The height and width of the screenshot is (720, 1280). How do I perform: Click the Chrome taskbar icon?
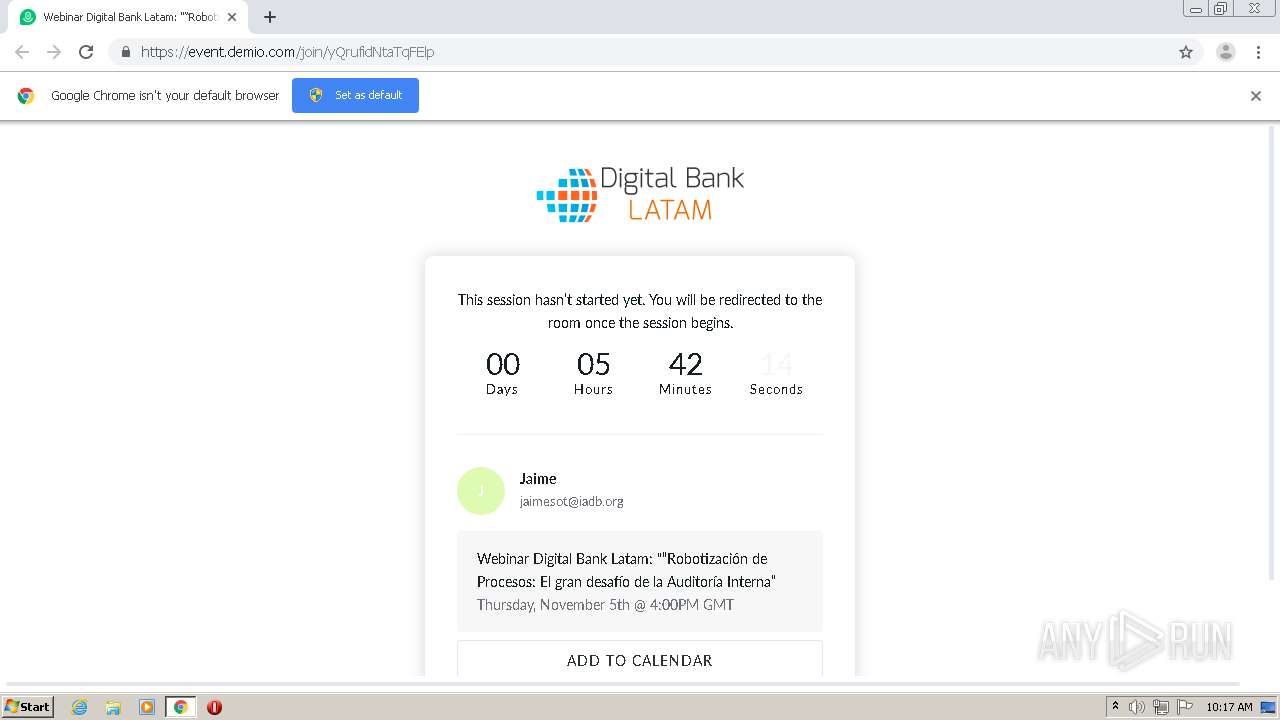[180, 707]
